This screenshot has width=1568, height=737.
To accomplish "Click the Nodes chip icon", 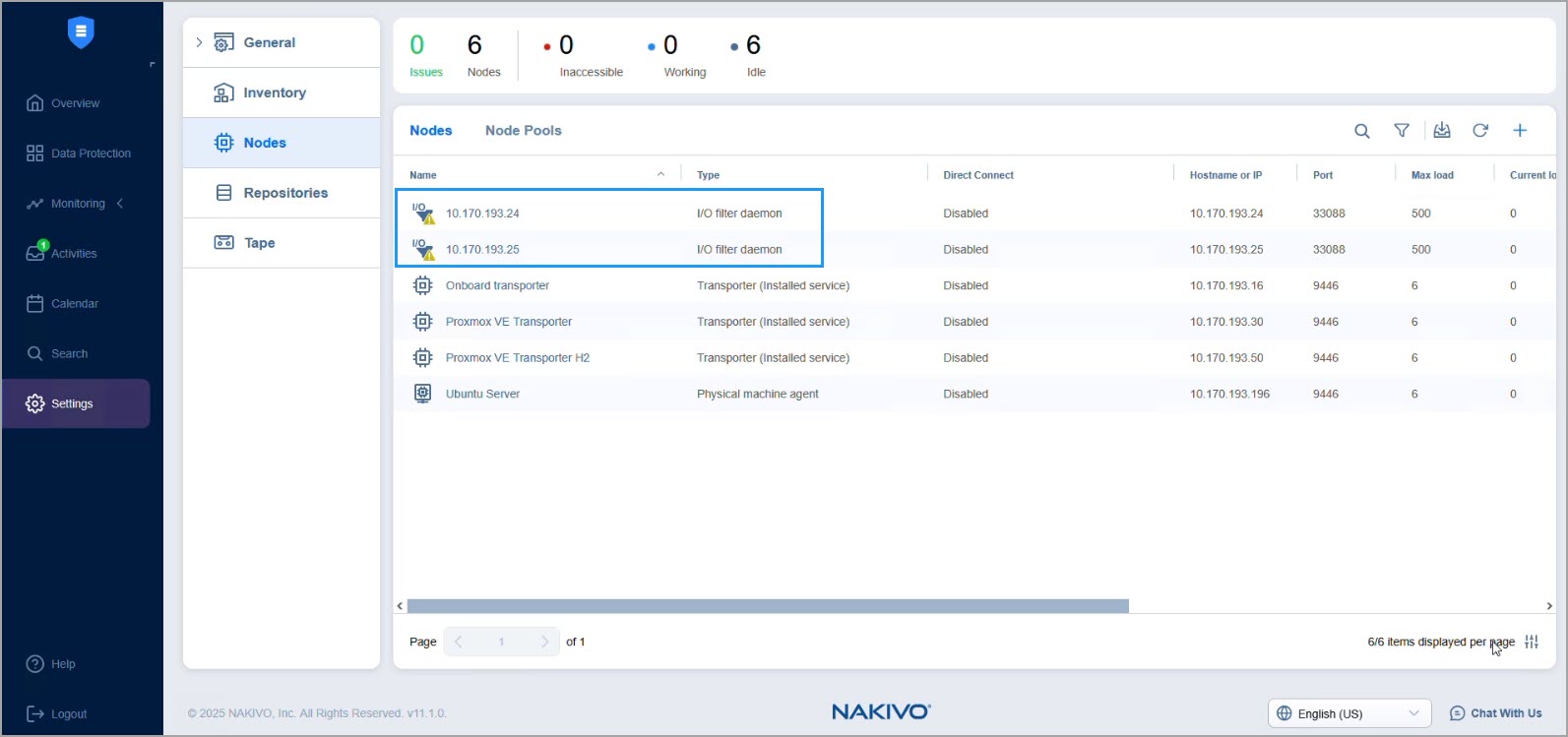I will click(x=224, y=143).
